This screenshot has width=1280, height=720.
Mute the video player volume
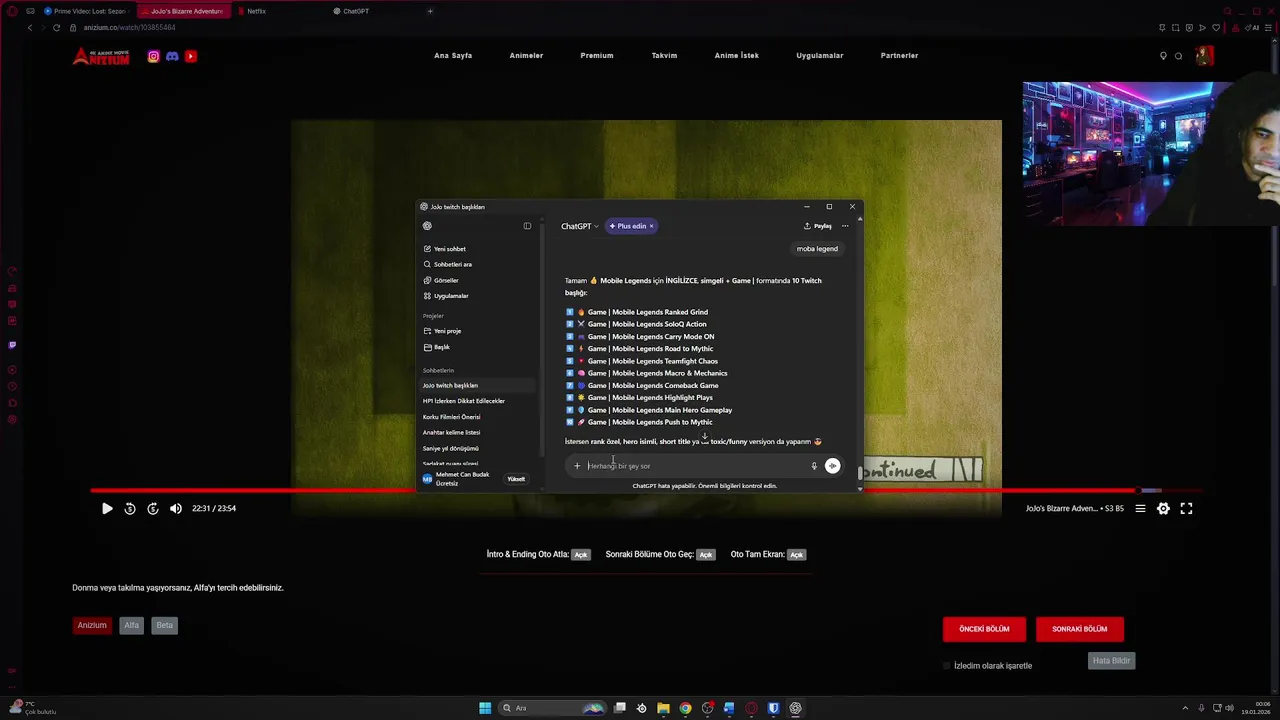click(176, 509)
